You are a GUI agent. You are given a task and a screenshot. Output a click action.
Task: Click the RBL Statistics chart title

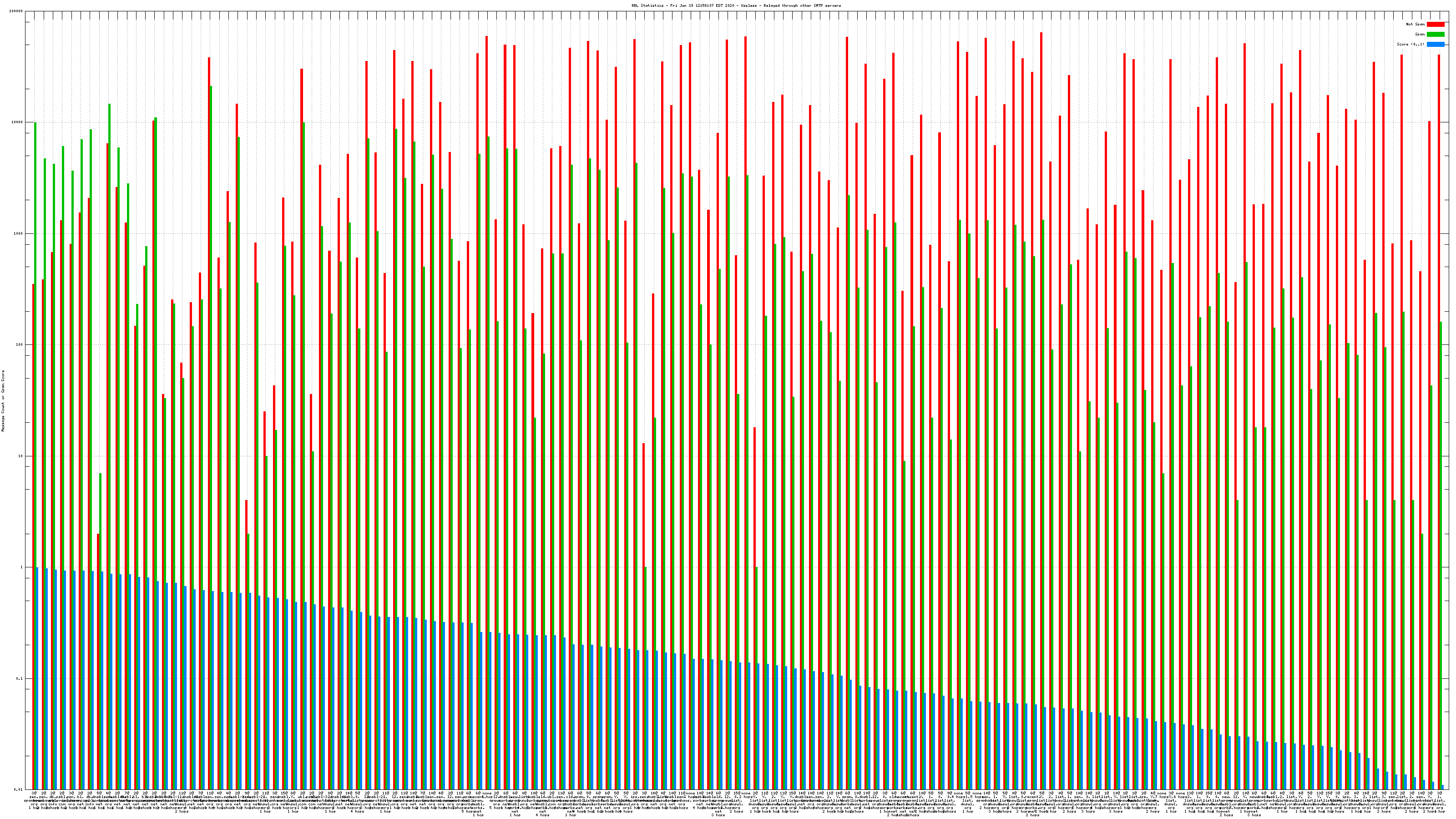click(736, 5)
